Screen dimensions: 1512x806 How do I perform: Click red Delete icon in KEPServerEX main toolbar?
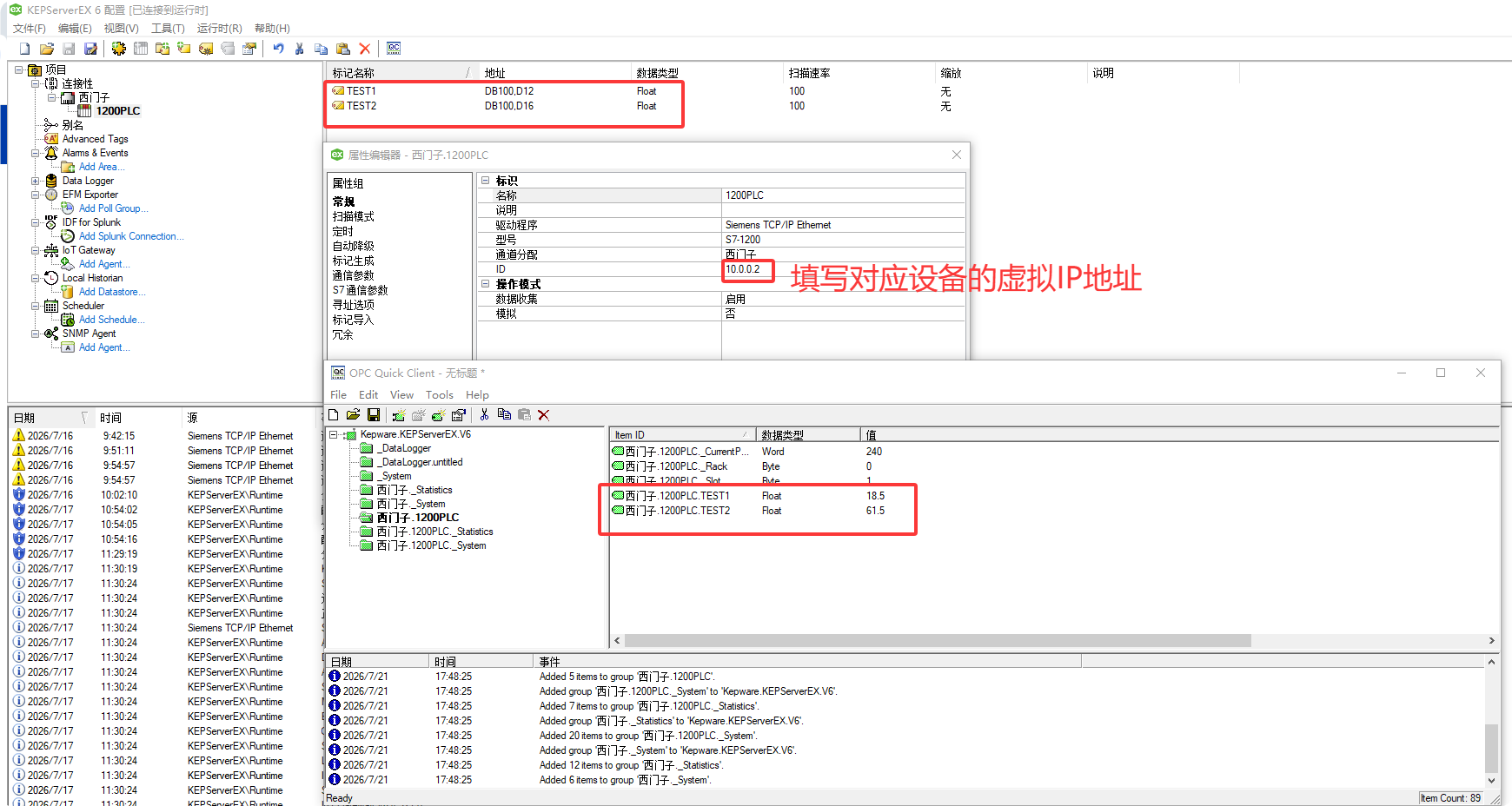coord(365,49)
